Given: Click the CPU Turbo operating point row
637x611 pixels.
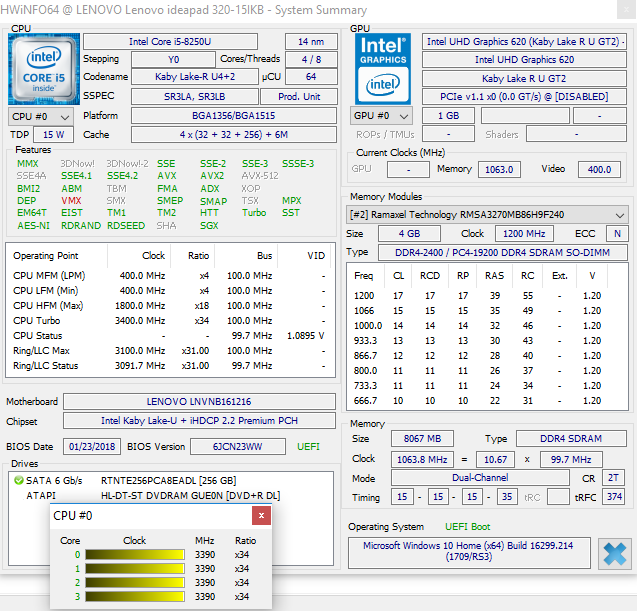Looking at the screenshot, I should (170, 321).
